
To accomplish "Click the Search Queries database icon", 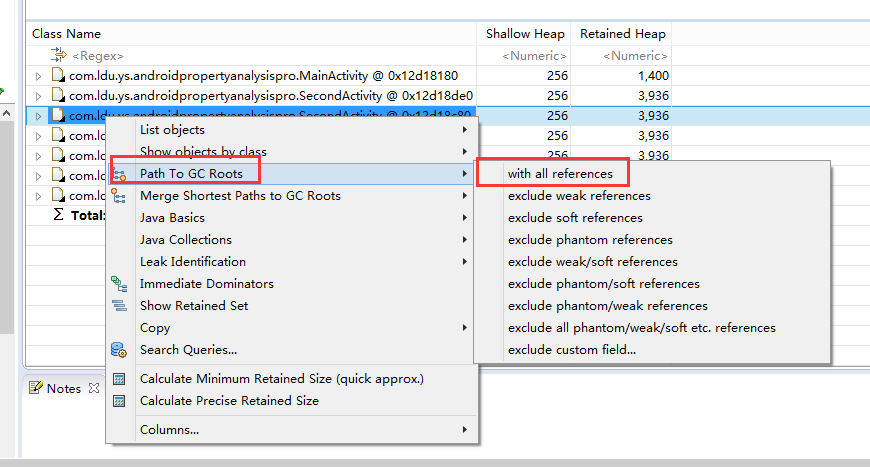I will click(x=119, y=350).
